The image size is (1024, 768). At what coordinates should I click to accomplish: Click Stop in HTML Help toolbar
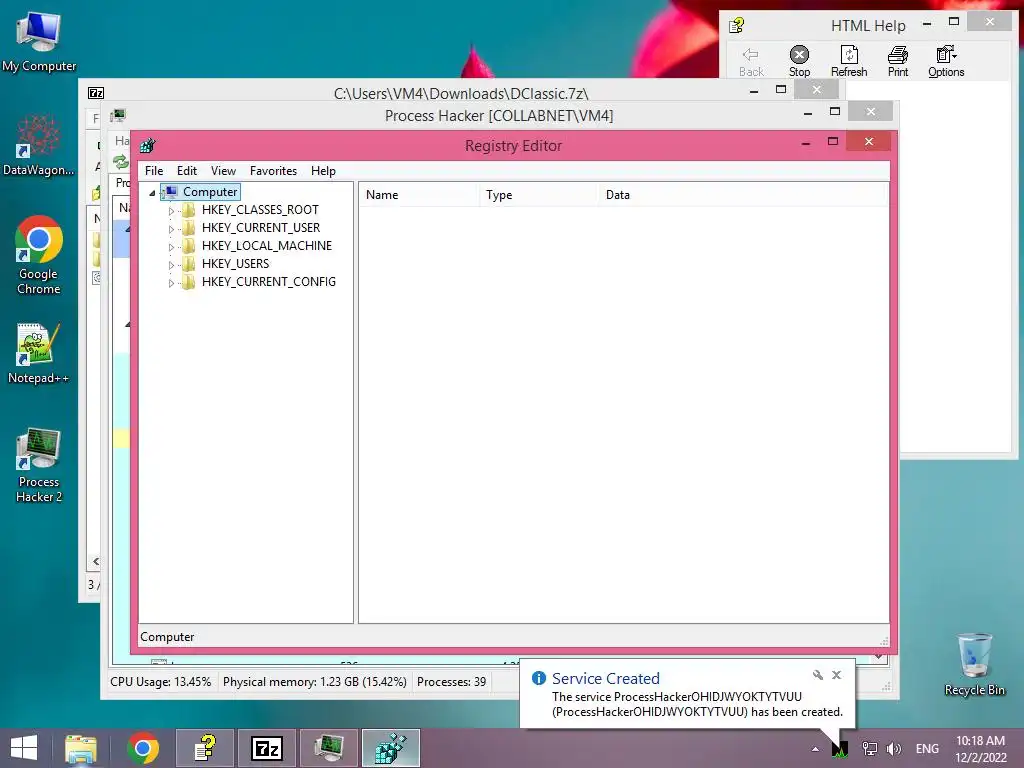[x=799, y=62]
